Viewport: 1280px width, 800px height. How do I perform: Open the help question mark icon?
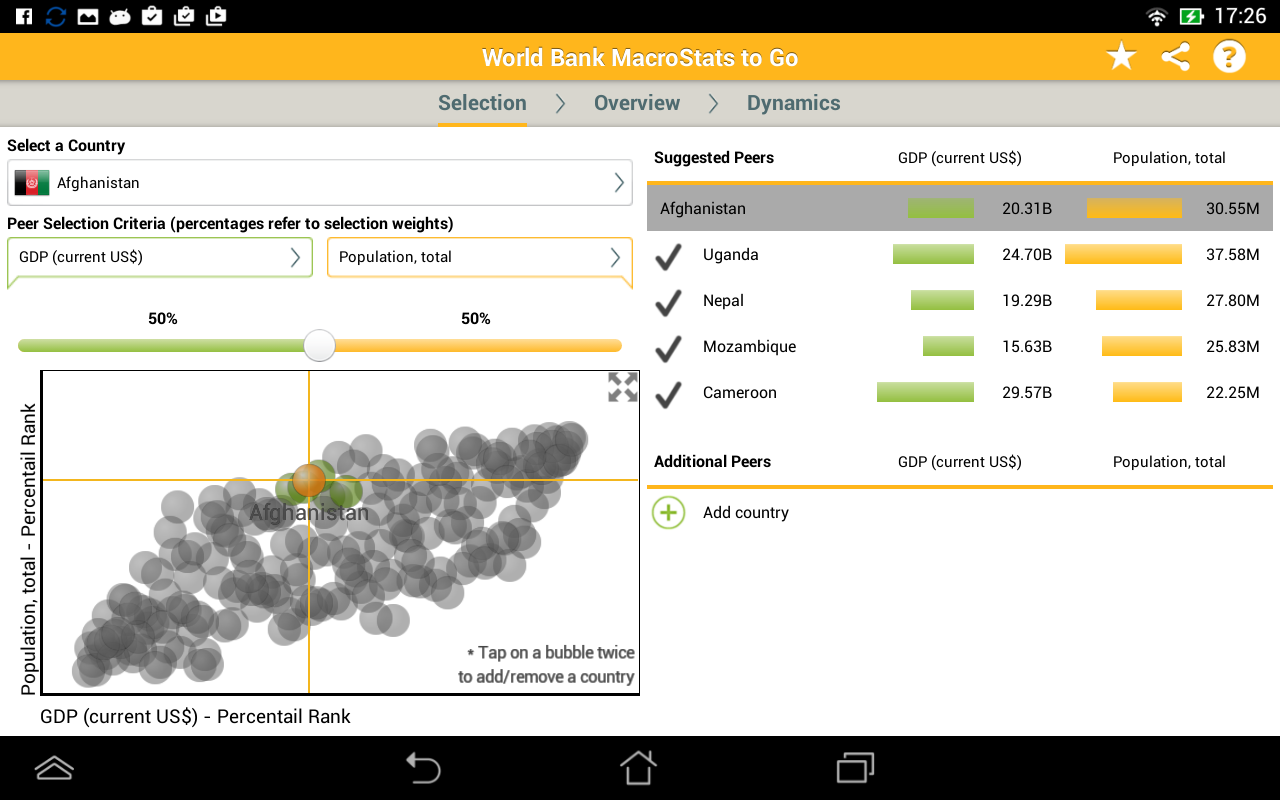pos(1229,57)
